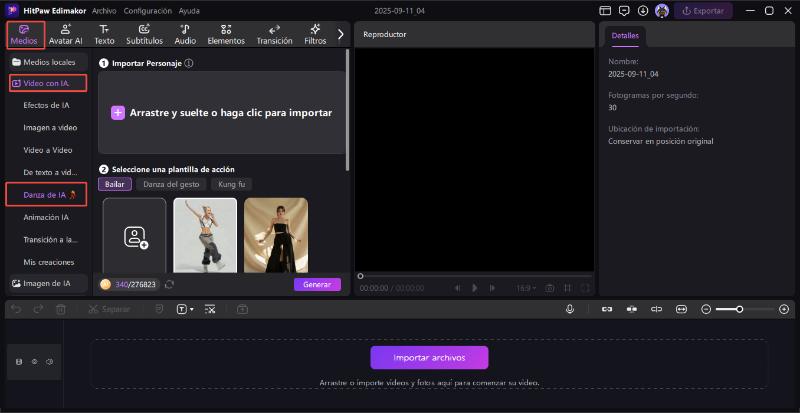The image size is (800, 413).
Task: Toggle the timeline link clips icon
Action: (607, 309)
